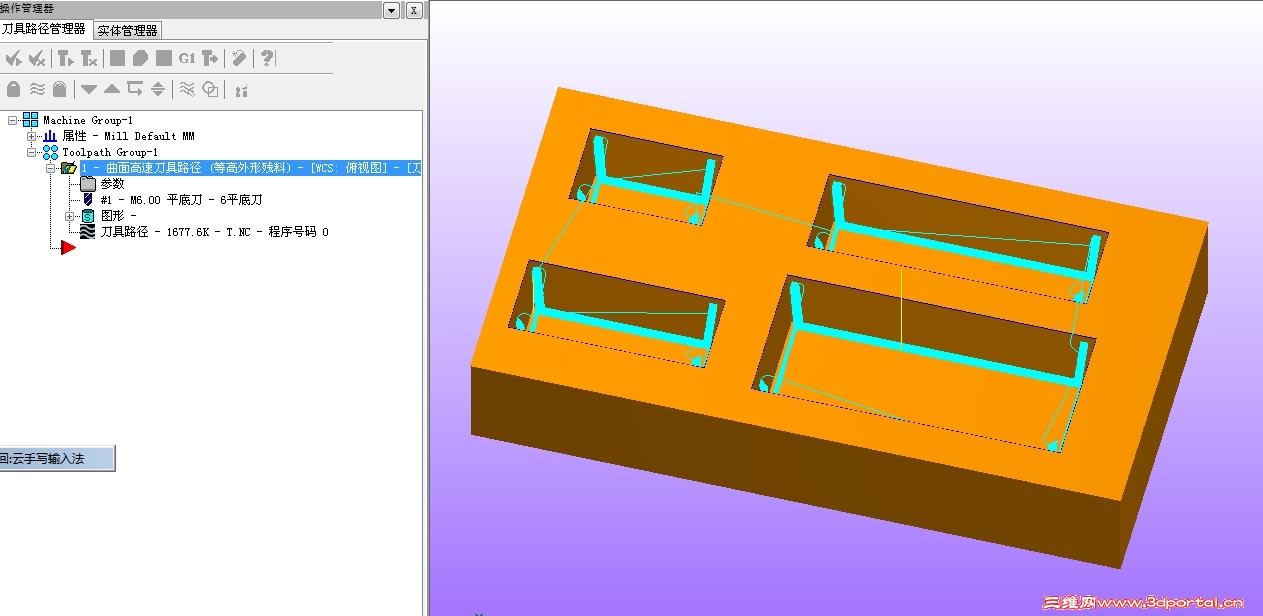Click the Verify selected operations octagon icon
1263x616 pixels.
140,59
